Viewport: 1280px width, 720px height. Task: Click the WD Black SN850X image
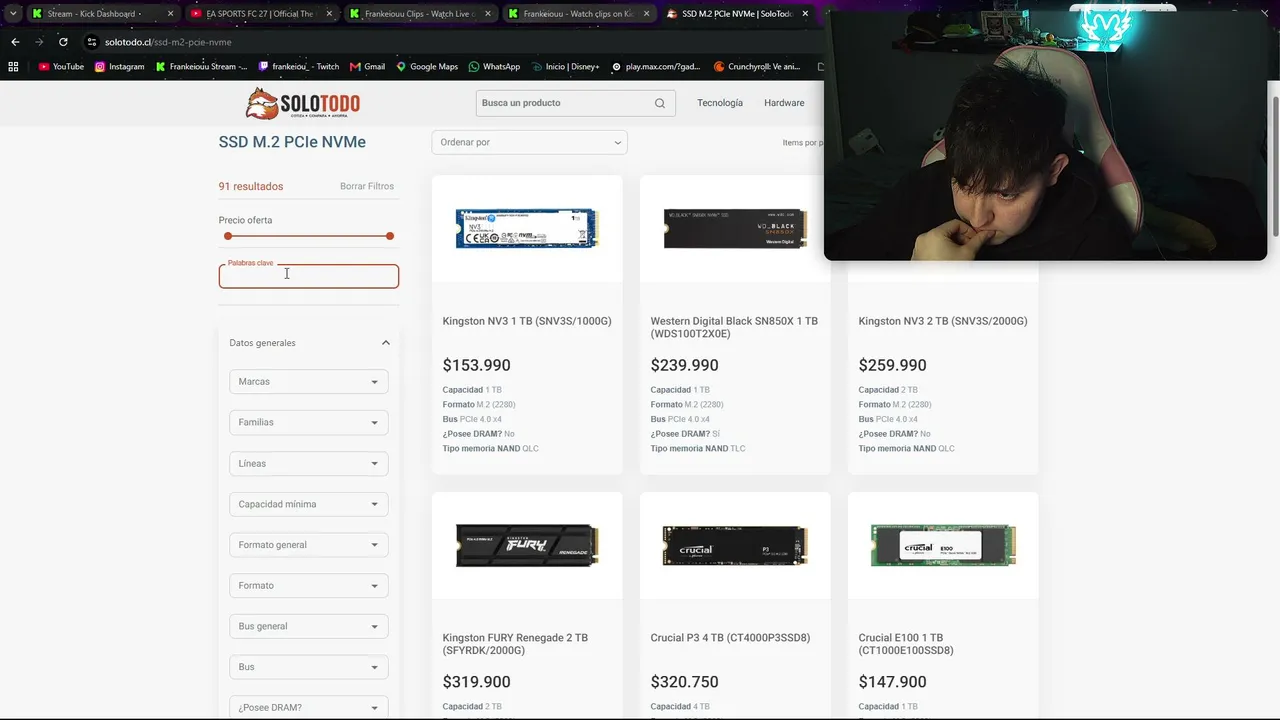(735, 228)
